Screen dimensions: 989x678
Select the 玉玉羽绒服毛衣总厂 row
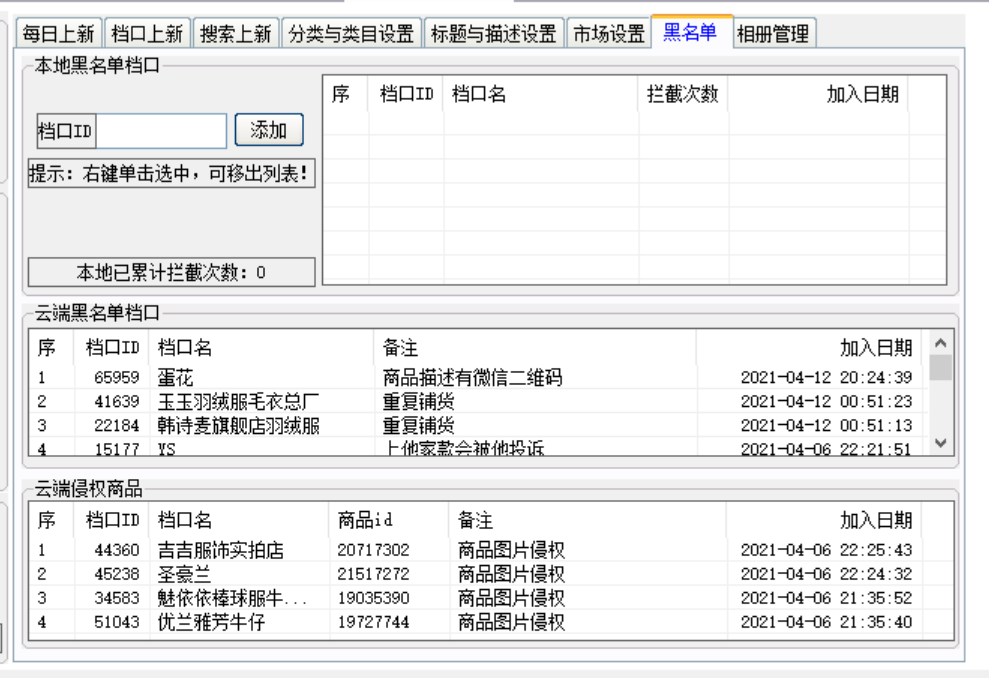tap(478, 401)
